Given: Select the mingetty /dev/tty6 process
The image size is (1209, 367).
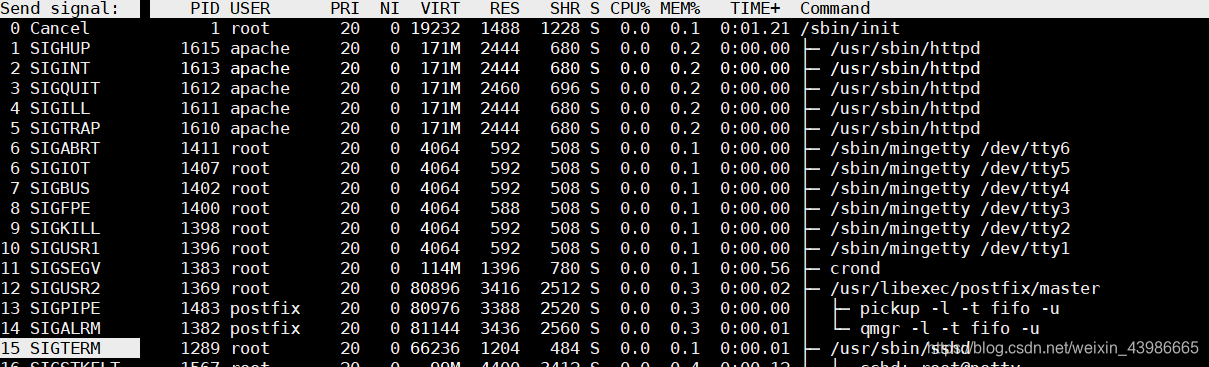Looking at the screenshot, I should 679,148.
